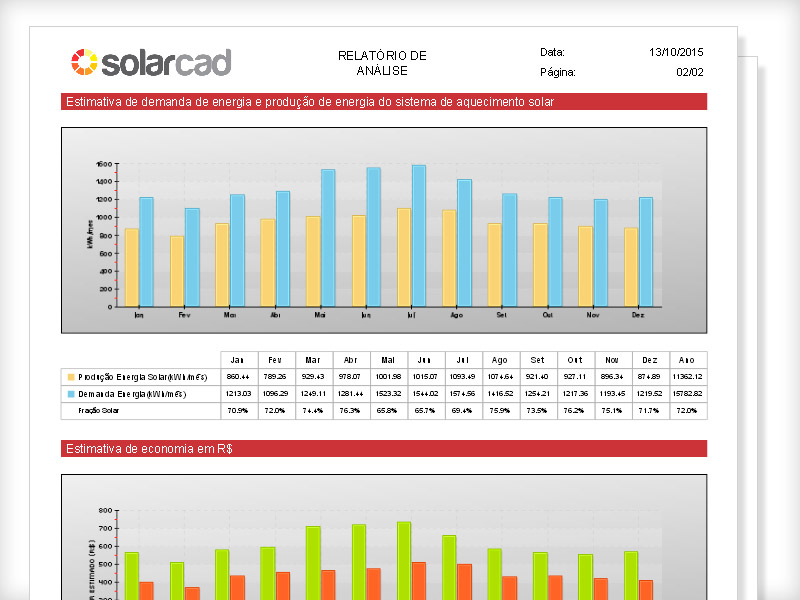Click the Mar column header in the table

click(x=313, y=360)
